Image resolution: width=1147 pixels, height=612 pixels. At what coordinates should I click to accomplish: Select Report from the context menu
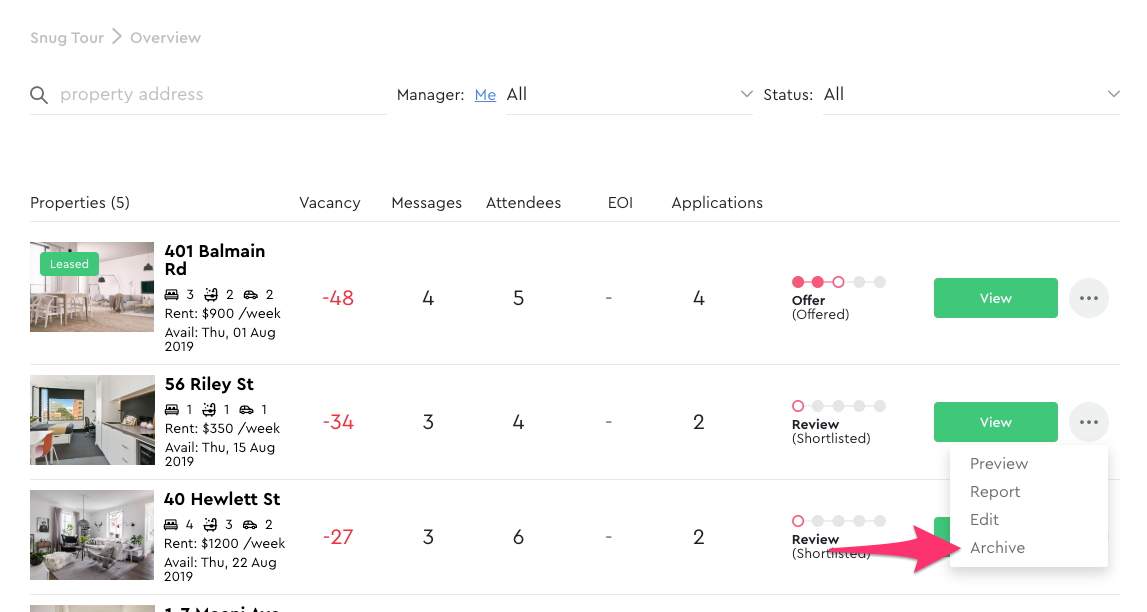pos(995,491)
